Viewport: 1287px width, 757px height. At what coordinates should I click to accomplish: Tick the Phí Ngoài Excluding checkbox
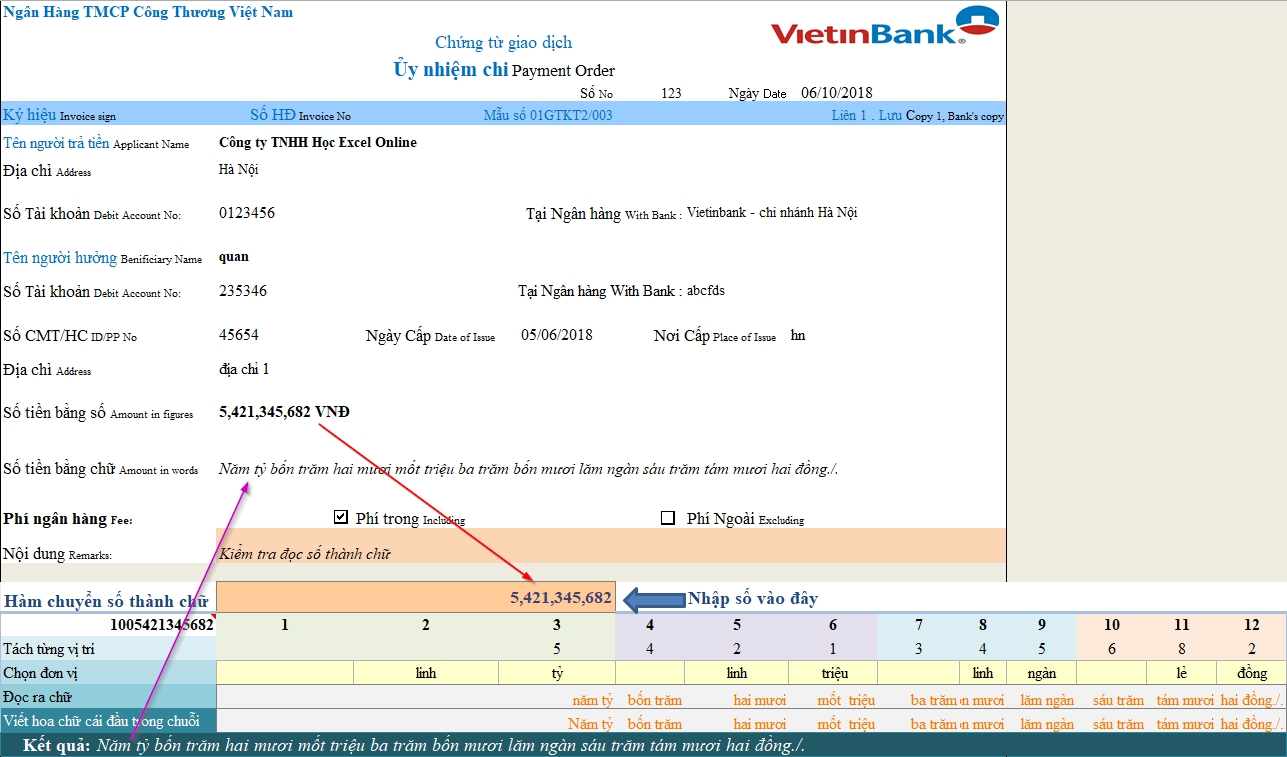click(x=668, y=518)
